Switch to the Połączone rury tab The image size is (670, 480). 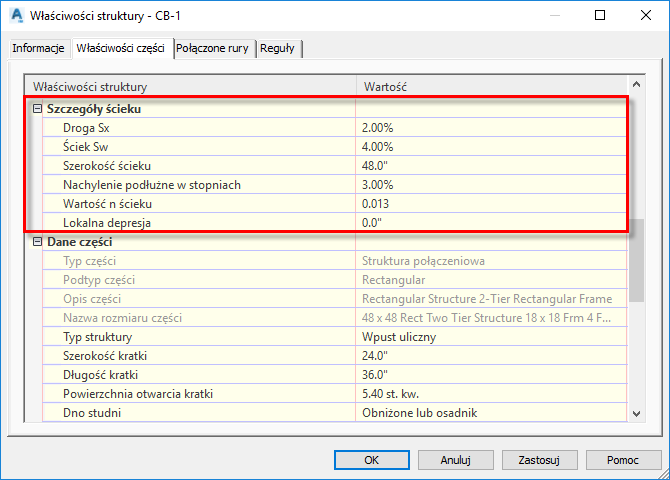click(x=212, y=48)
